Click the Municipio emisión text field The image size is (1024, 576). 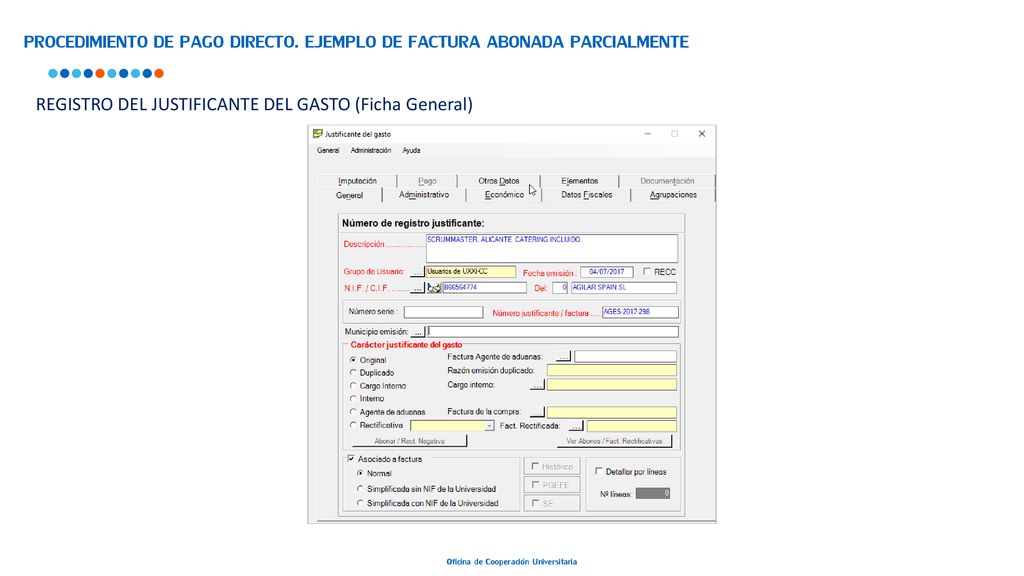(552, 332)
